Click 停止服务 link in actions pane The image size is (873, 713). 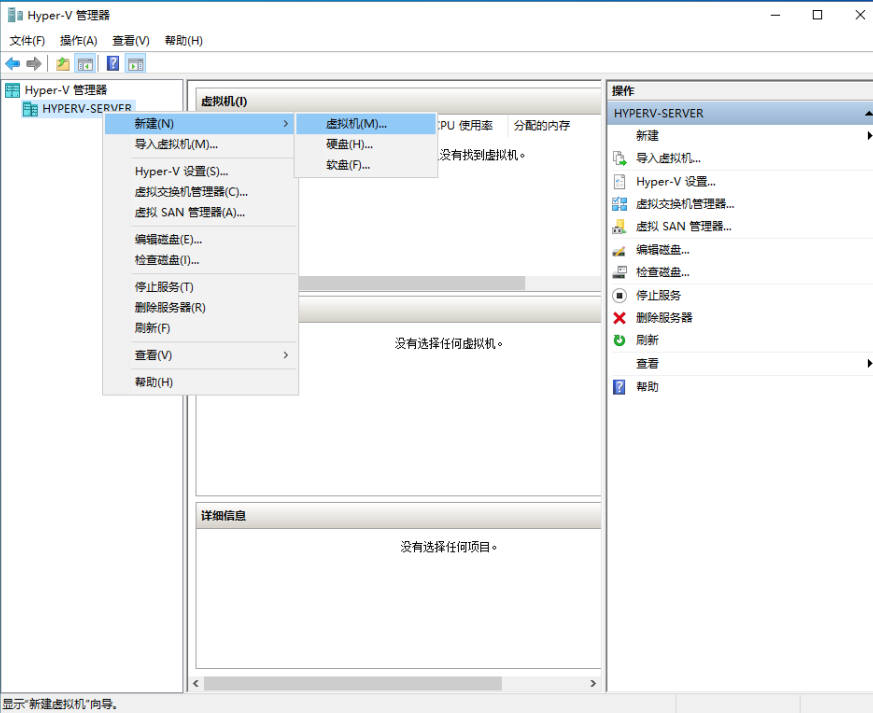pos(658,295)
